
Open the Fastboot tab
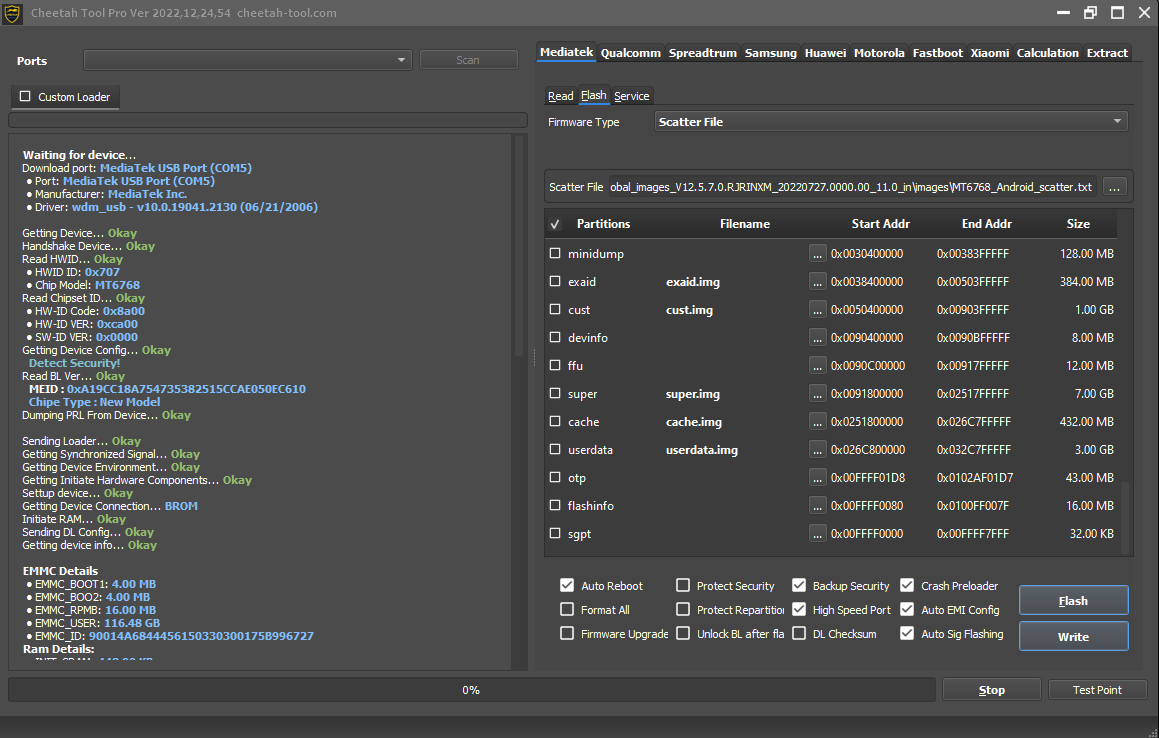coord(937,53)
